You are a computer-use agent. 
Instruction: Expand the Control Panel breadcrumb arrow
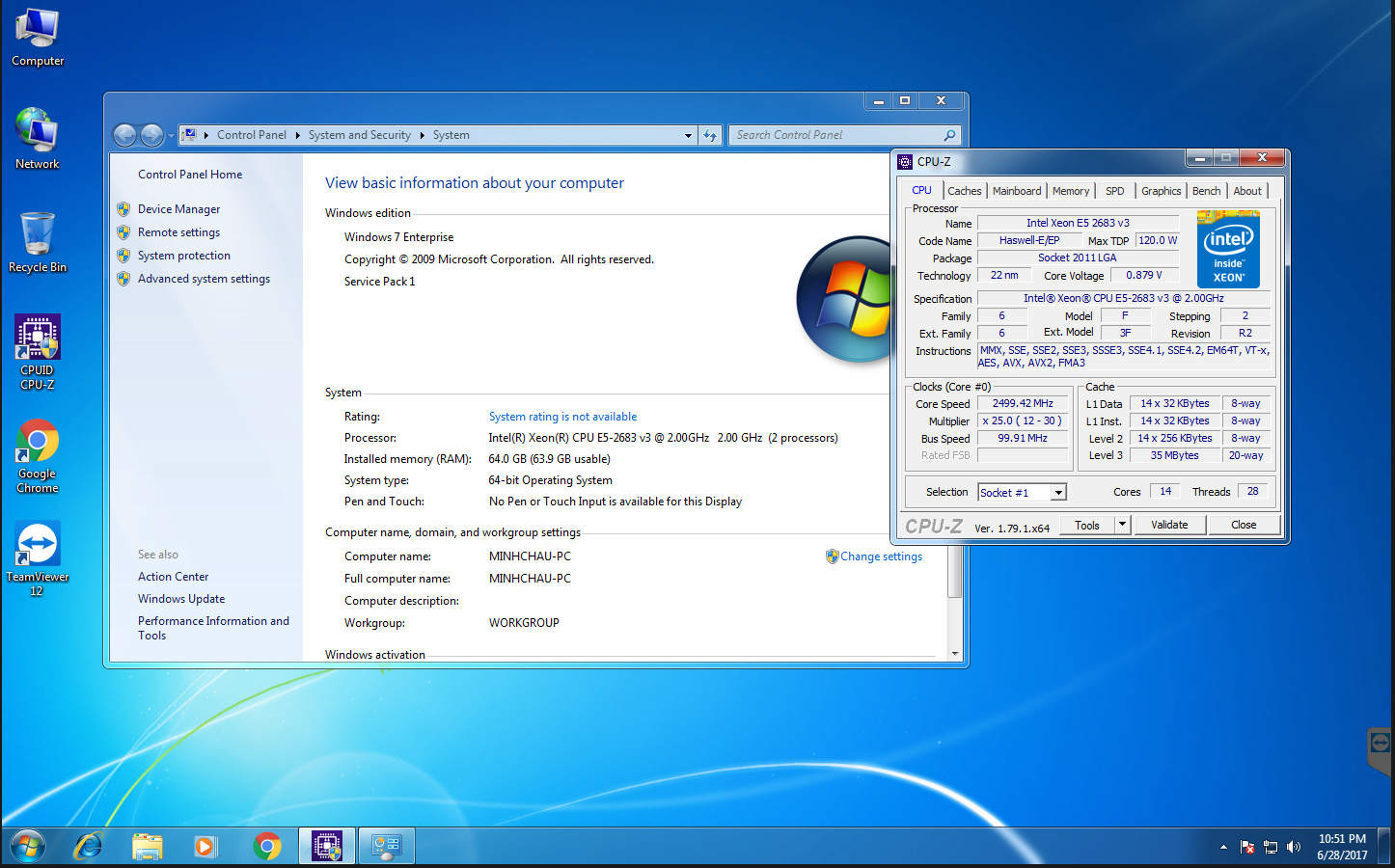pos(297,135)
